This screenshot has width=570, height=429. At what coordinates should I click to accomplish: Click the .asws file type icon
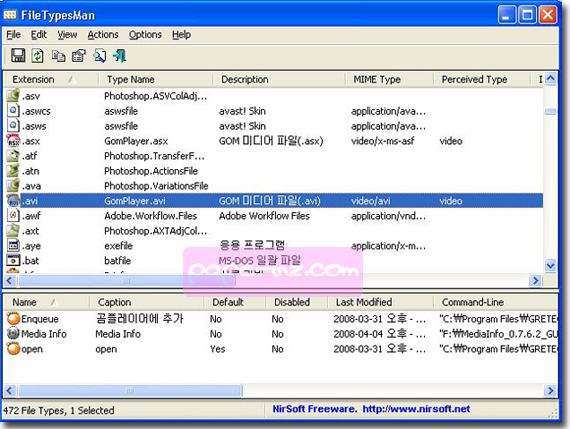(13, 126)
